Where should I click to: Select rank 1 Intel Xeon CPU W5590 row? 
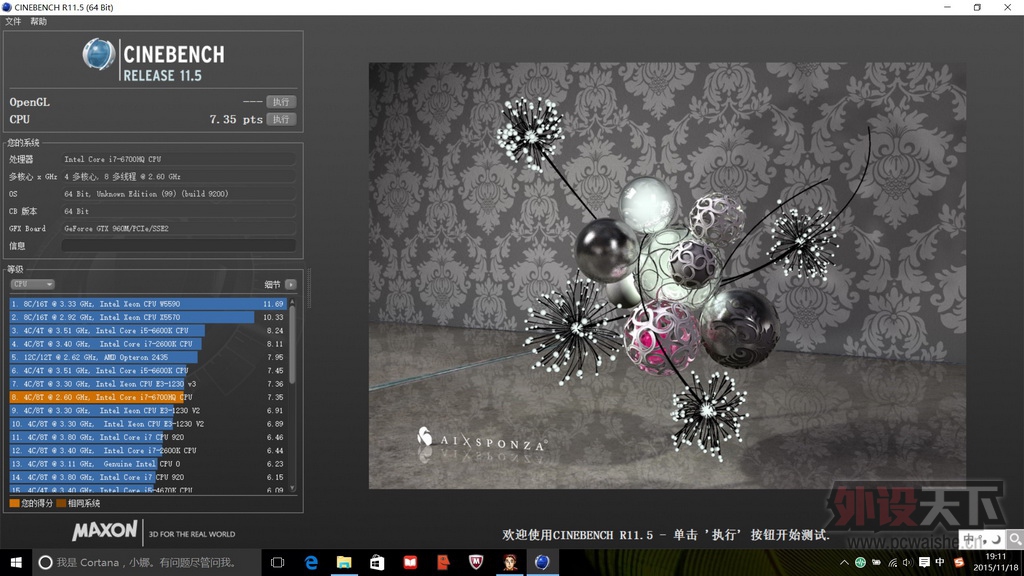click(148, 304)
